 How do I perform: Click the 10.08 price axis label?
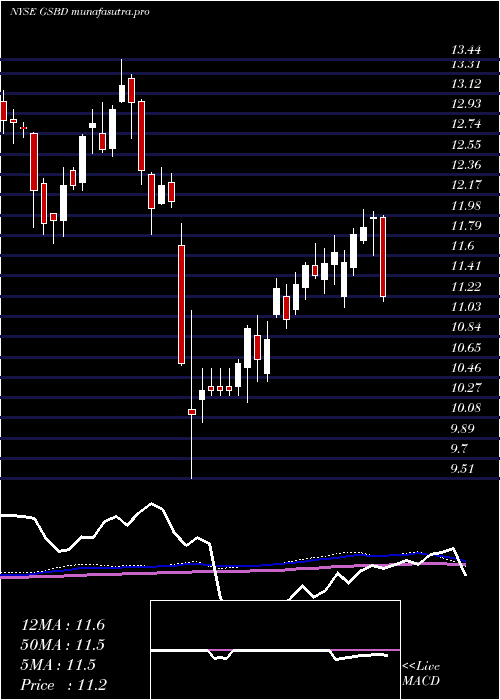pyautogui.click(x=466, y=408)
